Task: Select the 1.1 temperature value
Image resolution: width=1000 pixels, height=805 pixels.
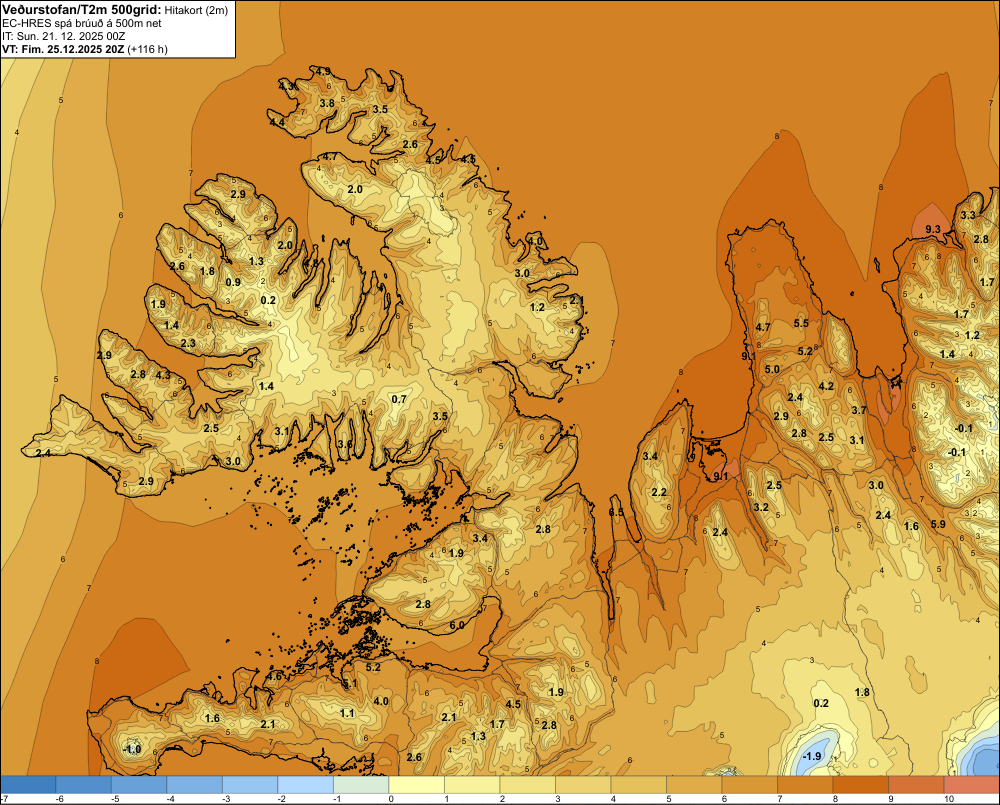Action: click(x=347, y=713)
